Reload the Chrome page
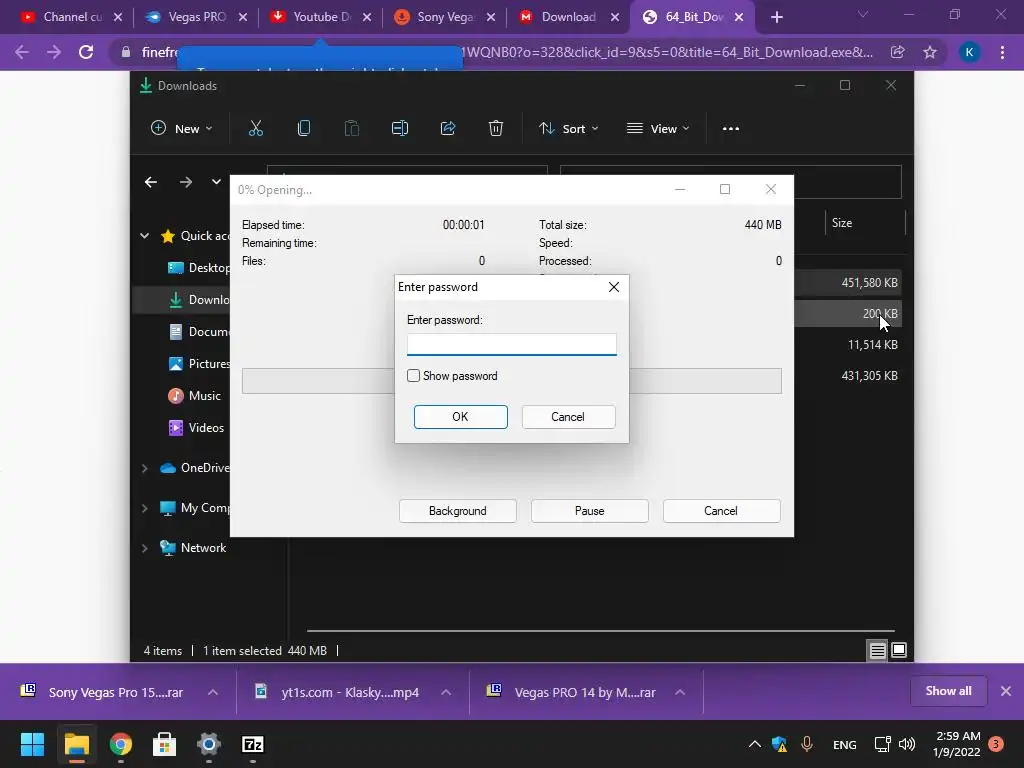 point(86,52)
